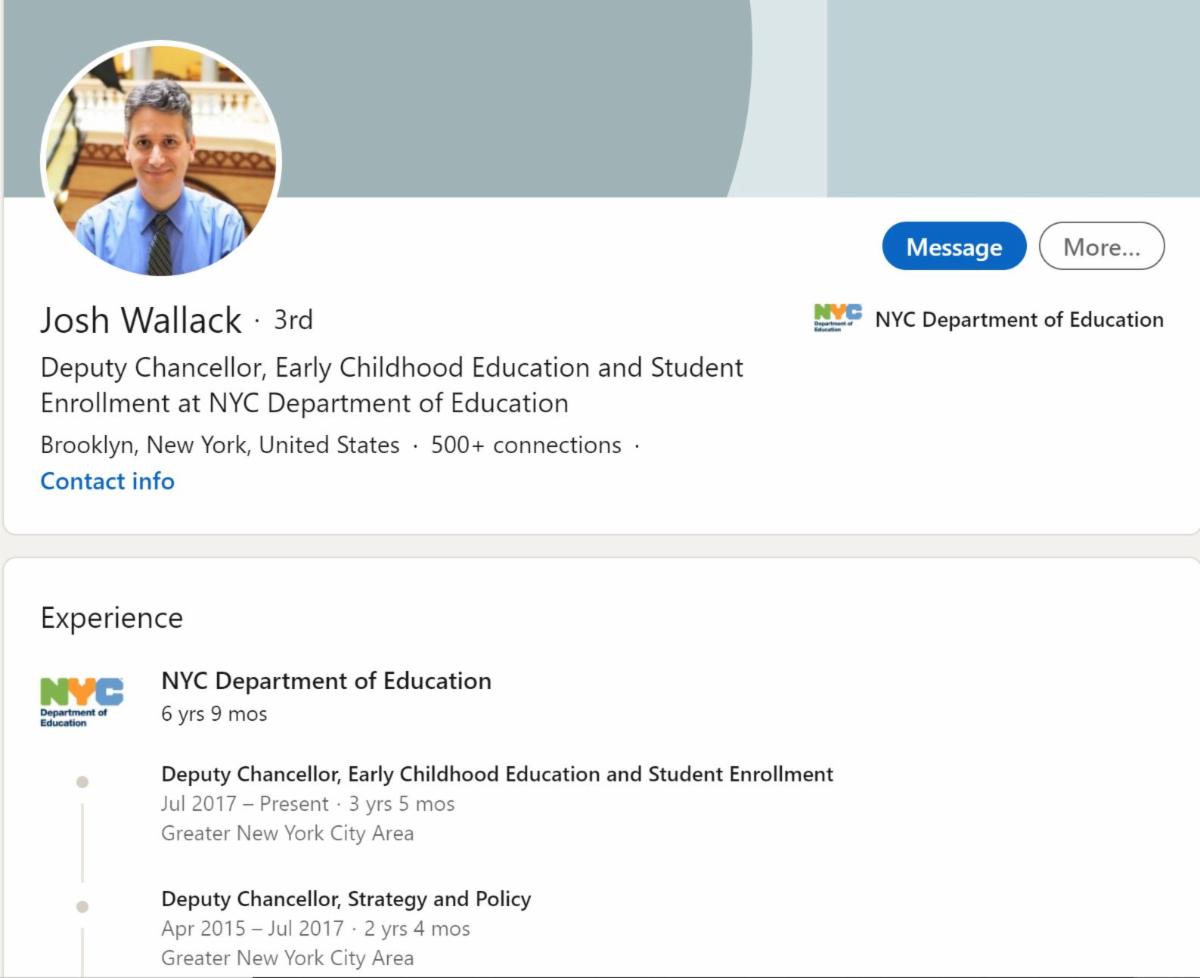Click the headline text below the name
This screenshot has width=1200, height=978.
[391, 385]
